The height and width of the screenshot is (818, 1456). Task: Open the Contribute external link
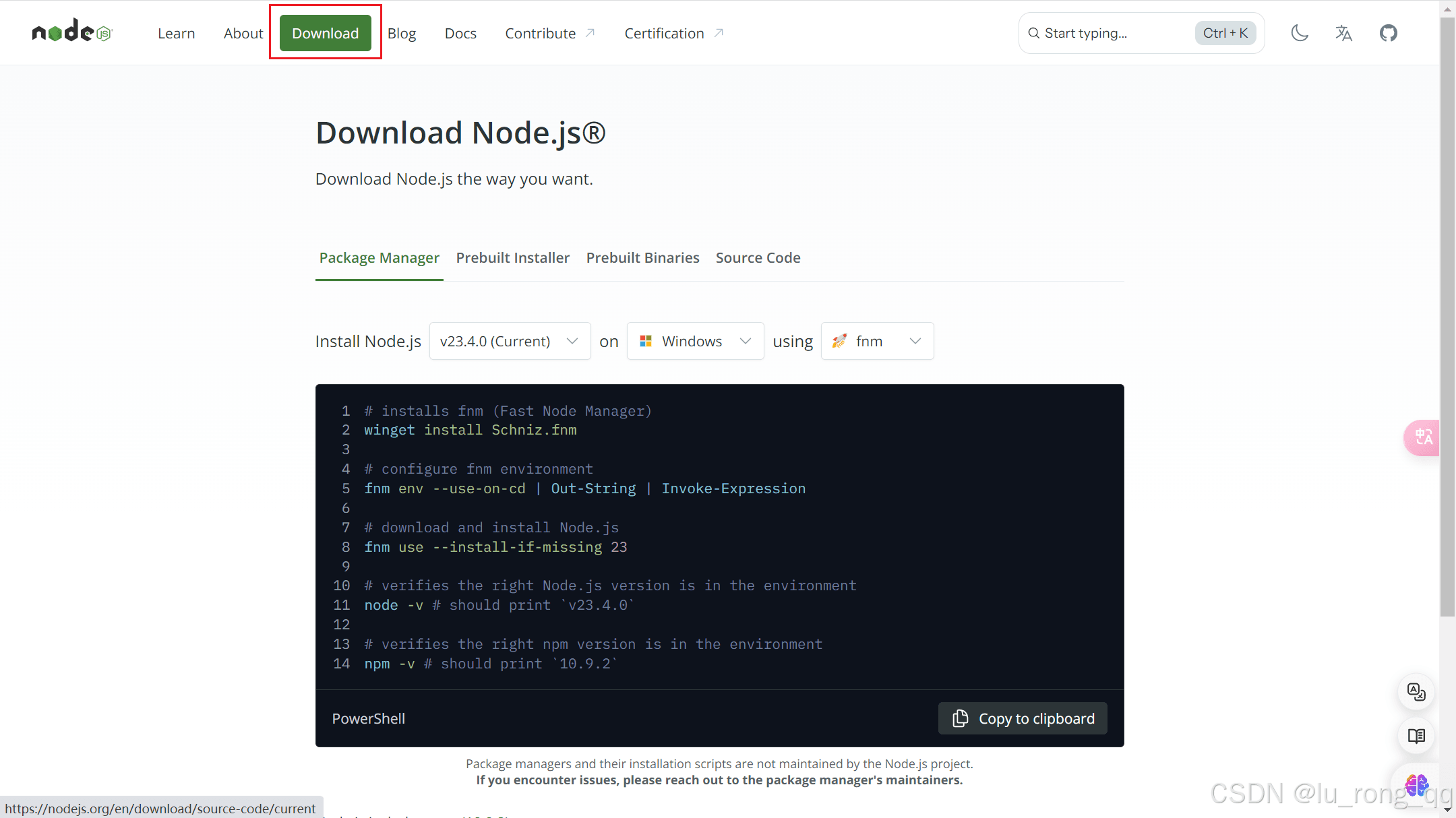click(x=549, y=33)
